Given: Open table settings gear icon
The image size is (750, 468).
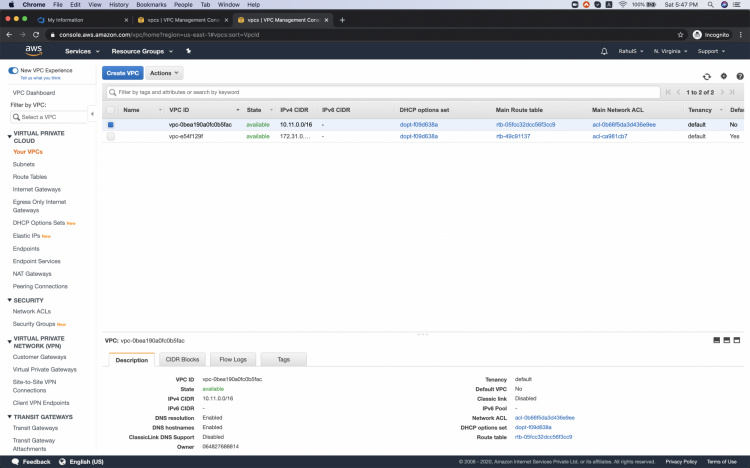Looking at the screenshot, I should click(723, 75).
